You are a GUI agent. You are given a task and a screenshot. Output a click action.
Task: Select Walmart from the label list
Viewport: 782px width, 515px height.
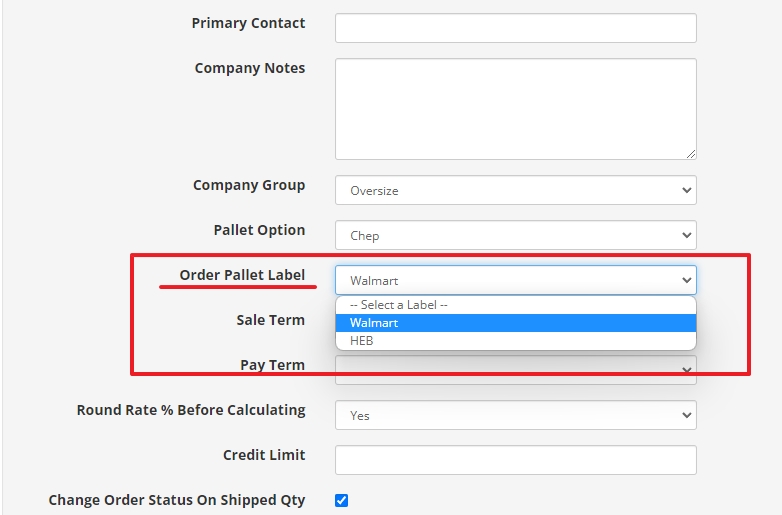515,323
